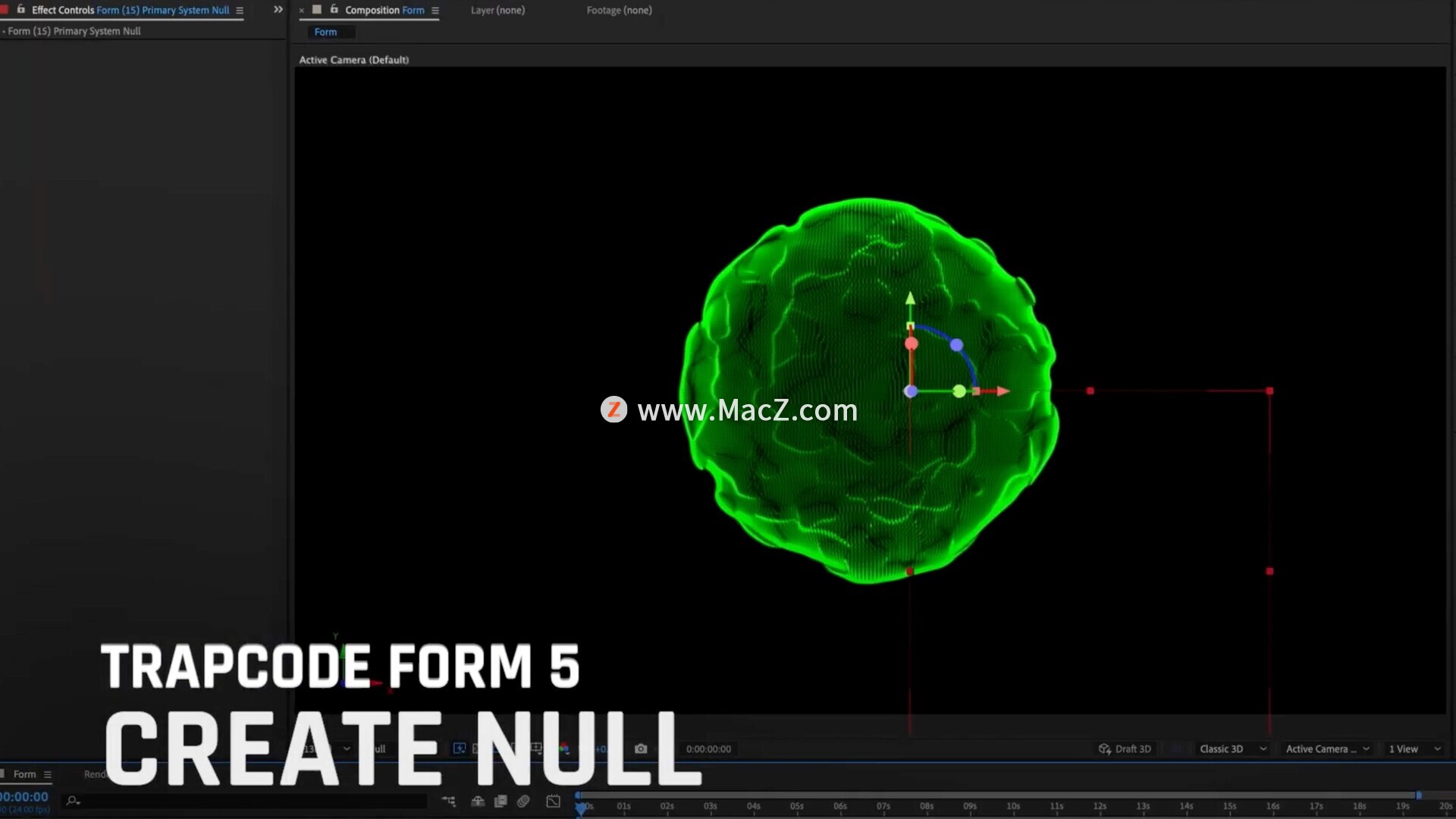Open the Form timeline panel menu
This screenshot has height=819, width=1456.
click(48, 775)
